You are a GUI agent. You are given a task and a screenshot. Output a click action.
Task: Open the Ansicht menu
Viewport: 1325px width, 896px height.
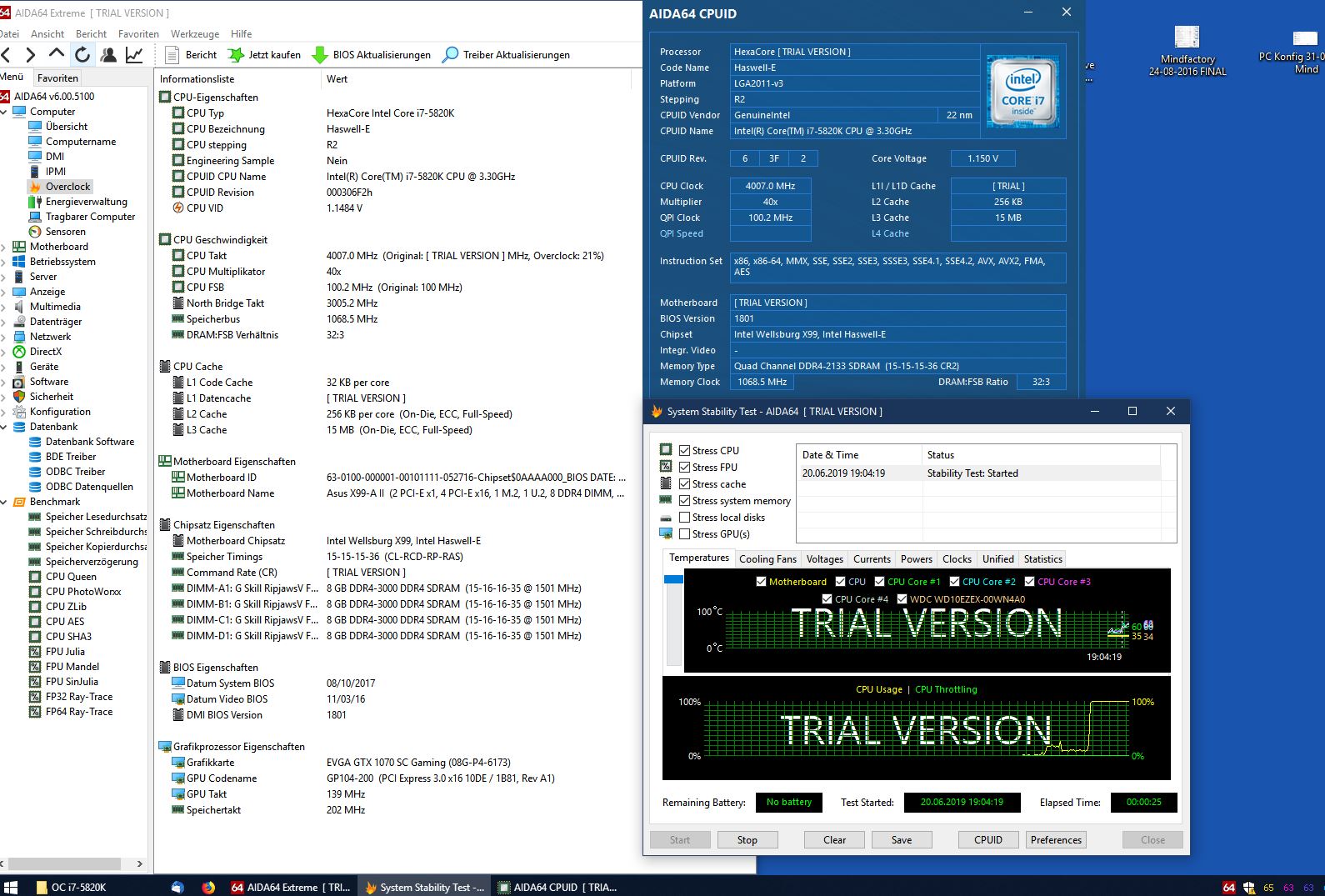(47, 34)
